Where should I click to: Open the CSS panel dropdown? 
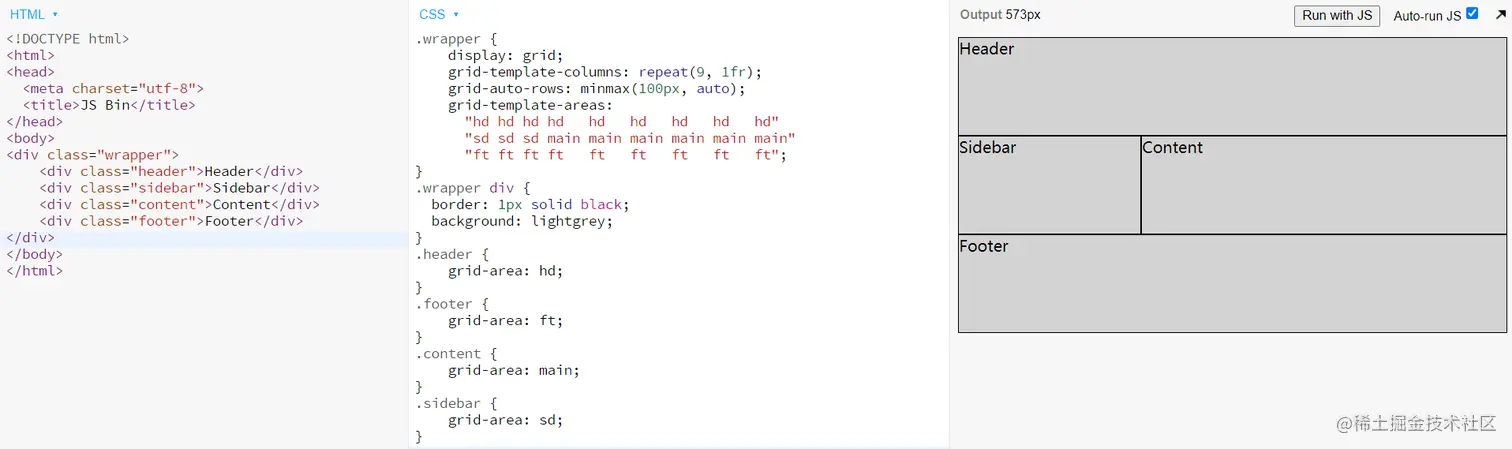[x=439, y=14]
